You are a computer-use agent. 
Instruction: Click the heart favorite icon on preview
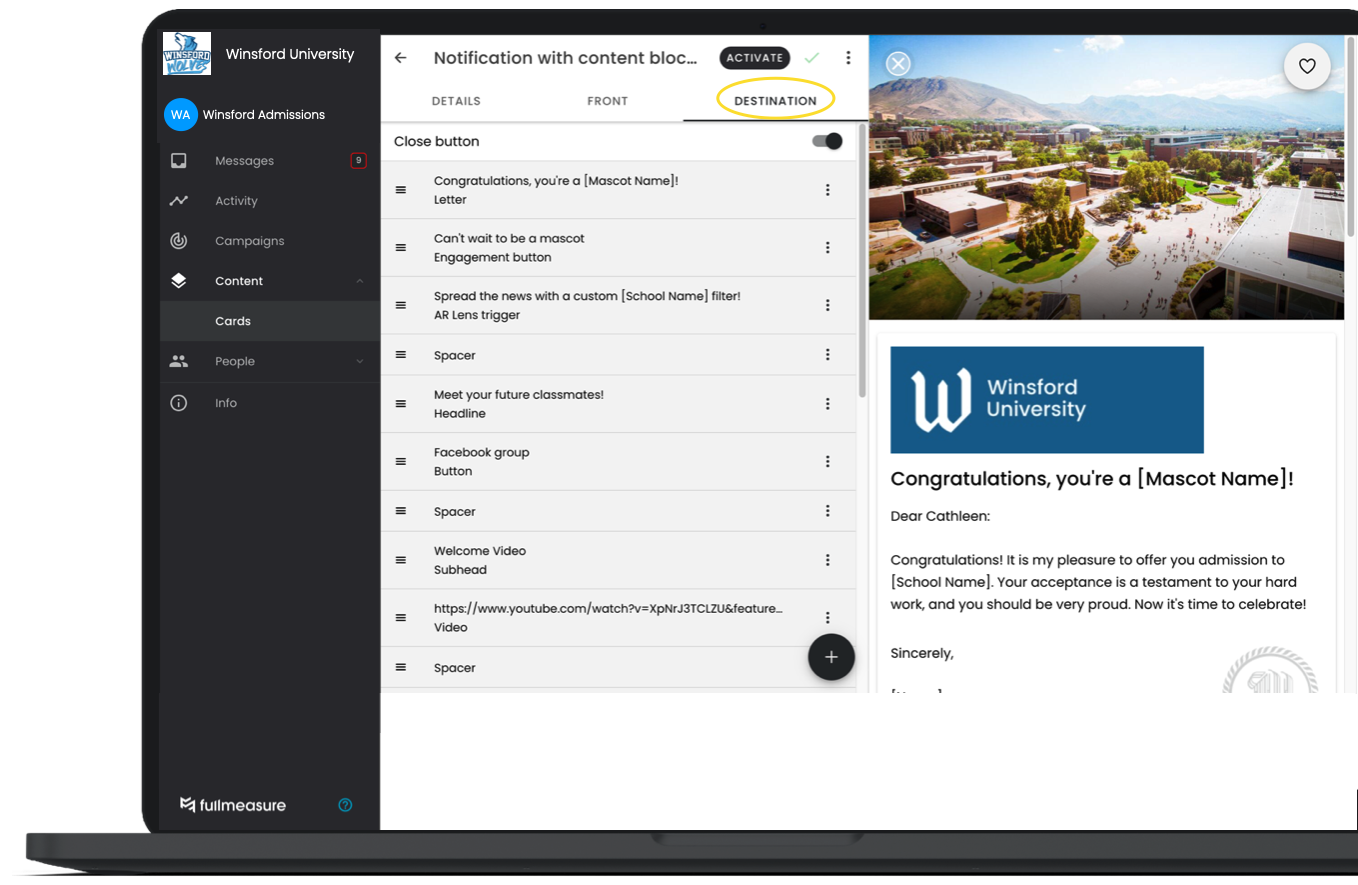[x=1306, y=67]
